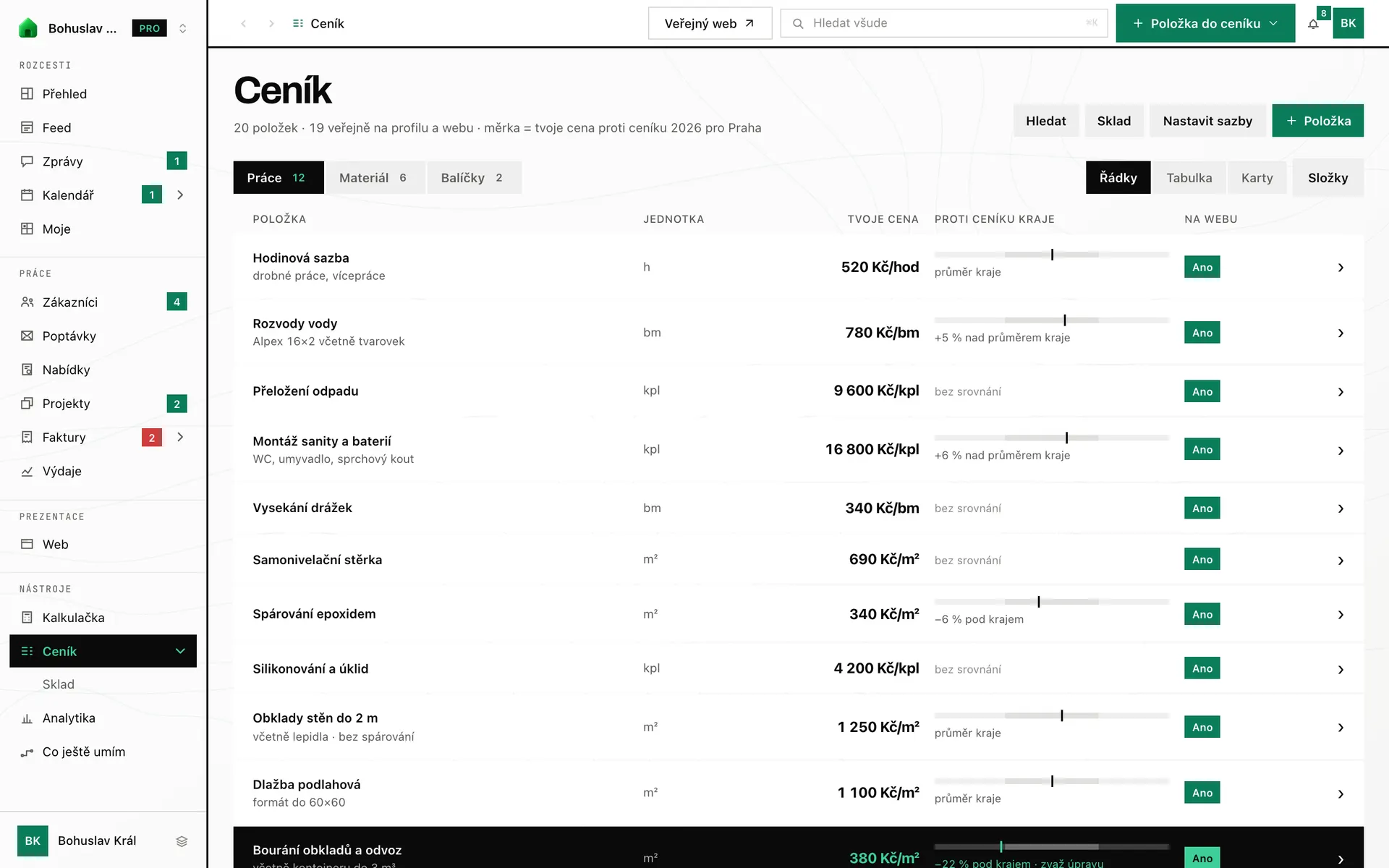Open Zákazníci customers icon
The image size is (1389, 868).
coord(27,302)
